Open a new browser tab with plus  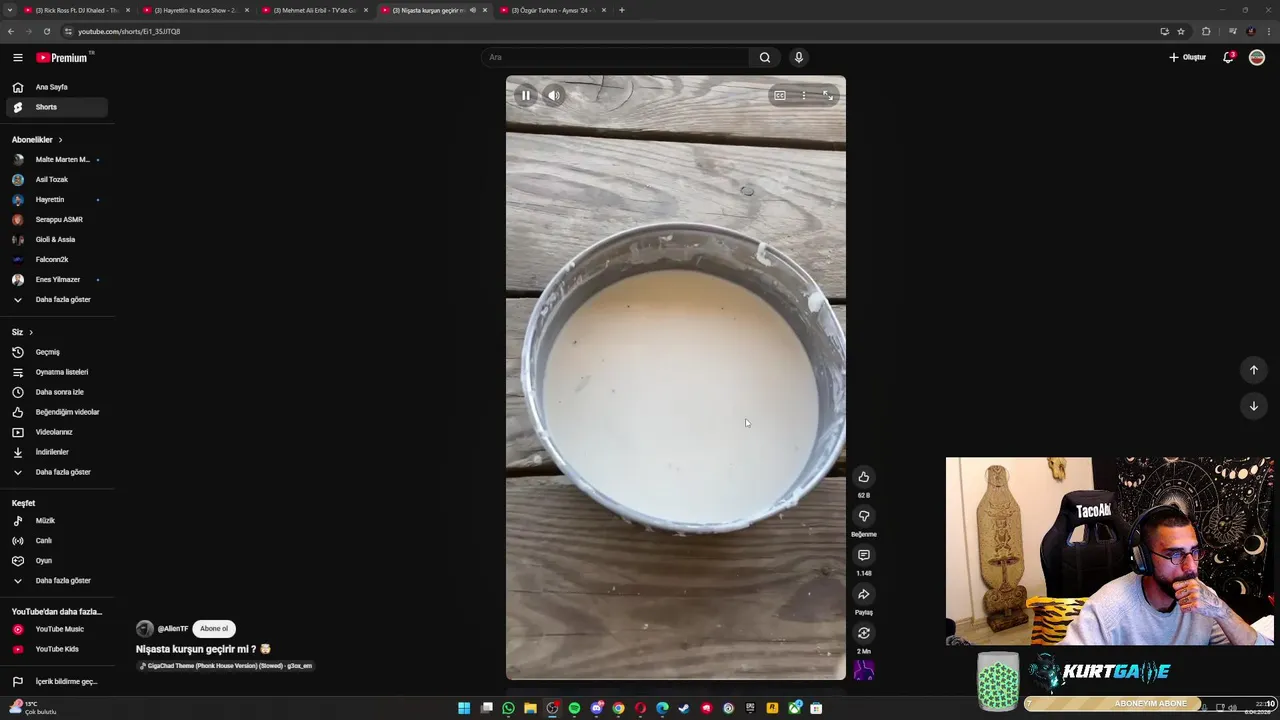[x=622, y=10]
